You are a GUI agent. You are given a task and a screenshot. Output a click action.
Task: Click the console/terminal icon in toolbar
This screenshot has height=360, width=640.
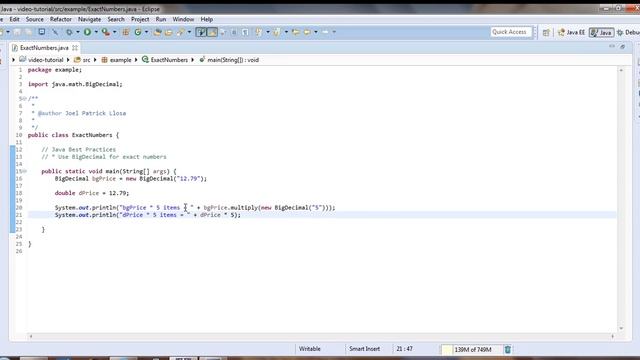(42, 32)
